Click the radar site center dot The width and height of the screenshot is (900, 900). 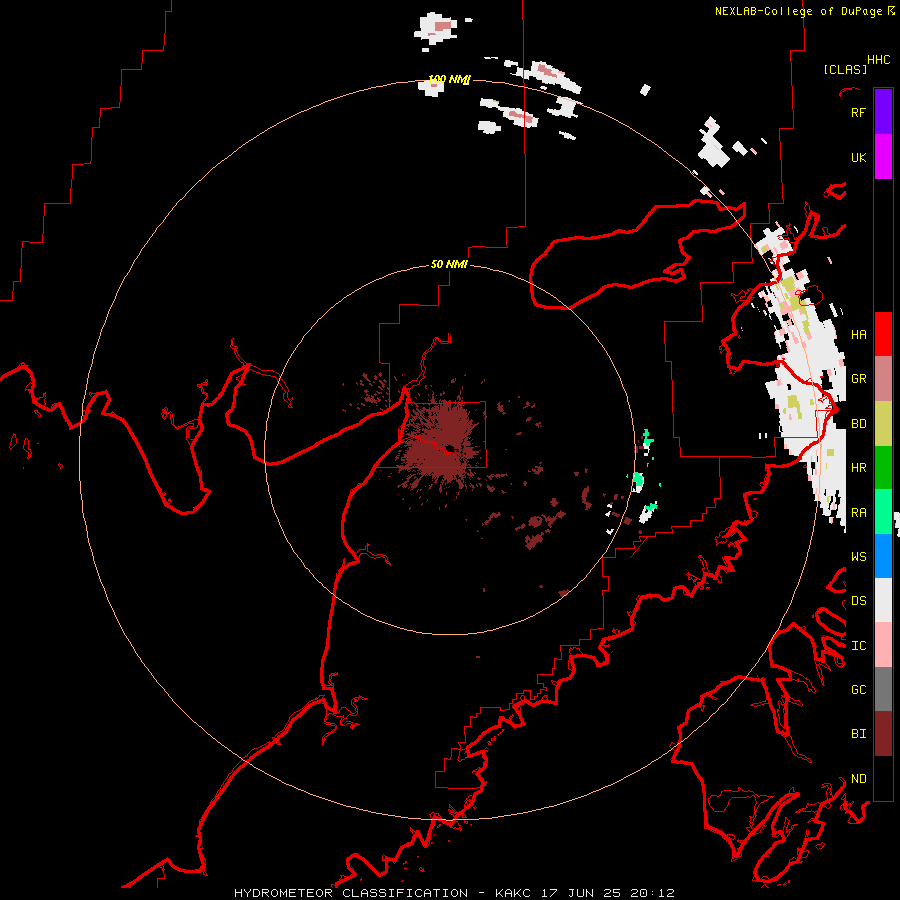451,448
